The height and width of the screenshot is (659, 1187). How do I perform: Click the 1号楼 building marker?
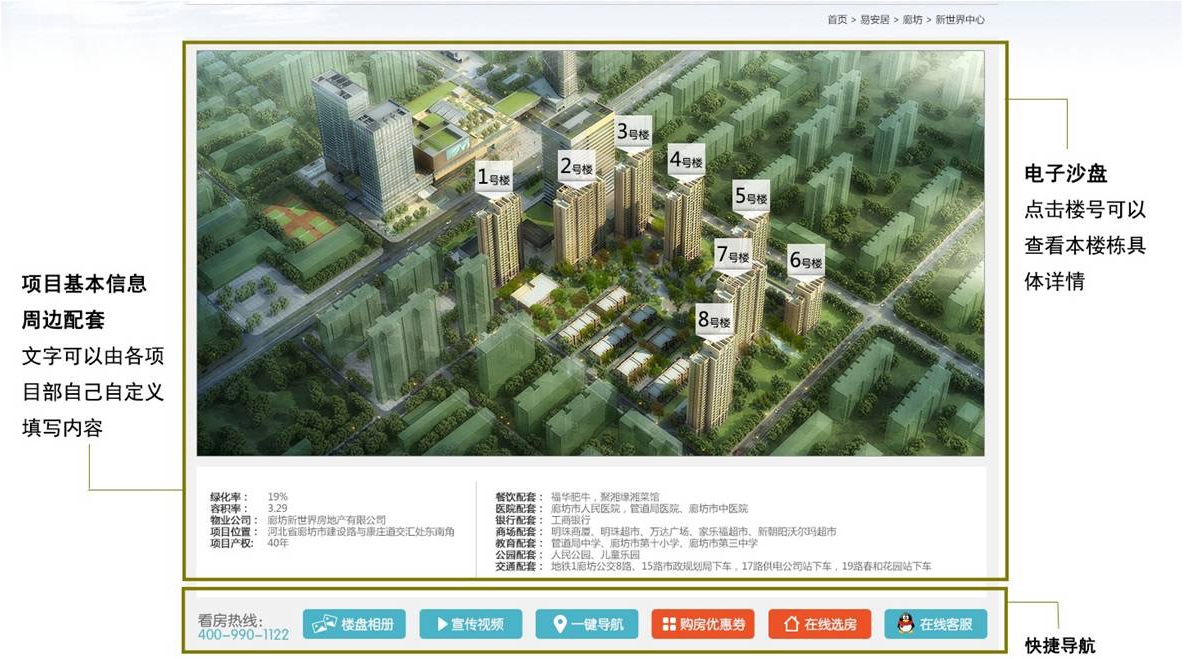(493, 179)
